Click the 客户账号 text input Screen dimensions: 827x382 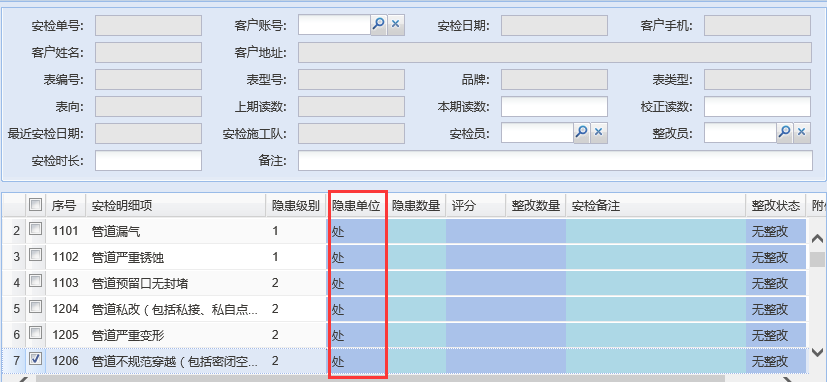click(x=334, y=25)
